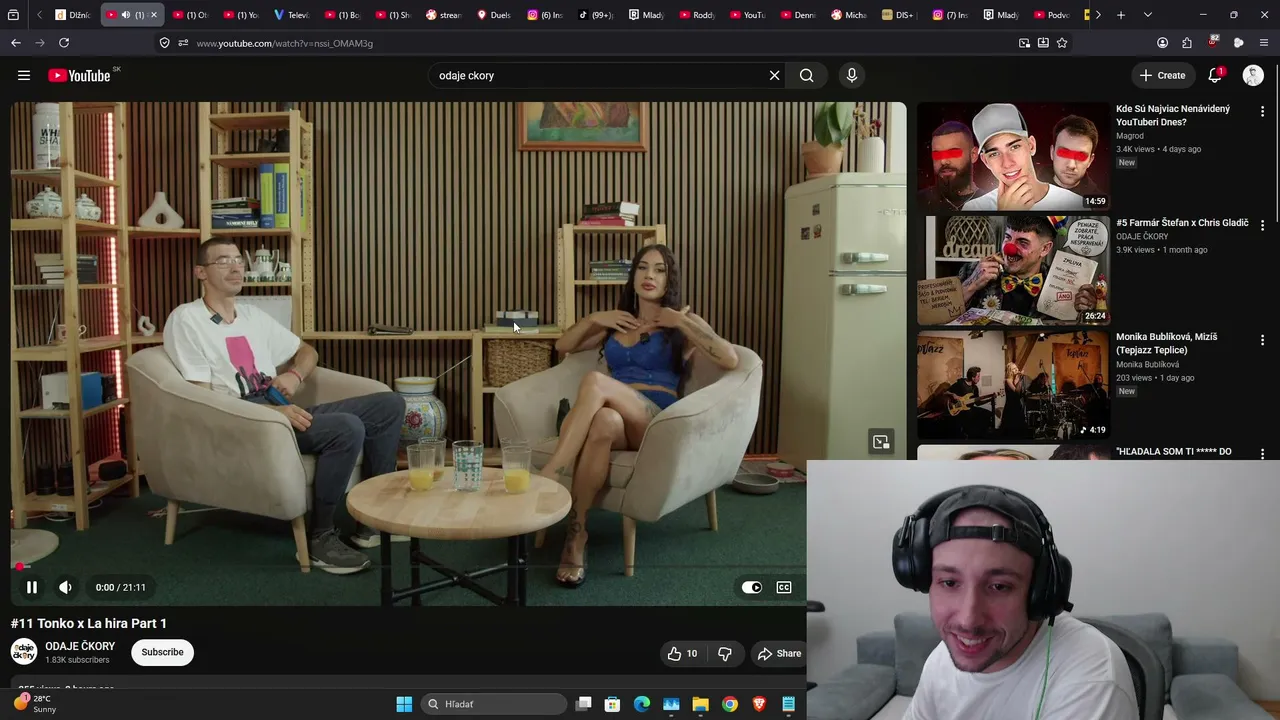Click the address bar URL

[x=285, y=43]
